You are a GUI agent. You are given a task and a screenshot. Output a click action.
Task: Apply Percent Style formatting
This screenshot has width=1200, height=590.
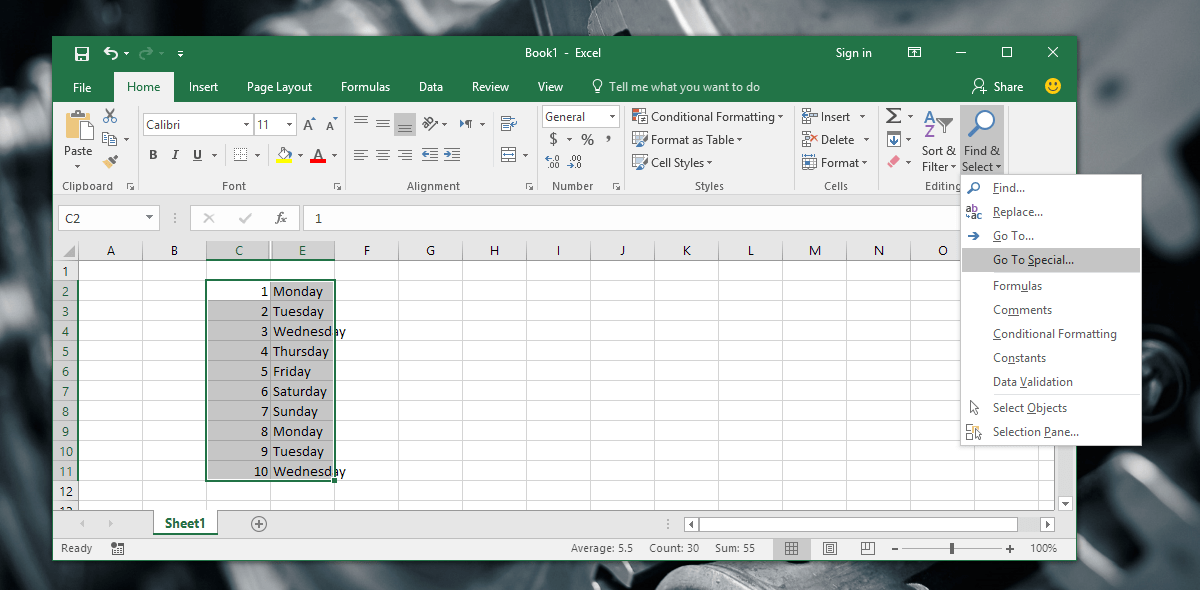pos(587,139)
